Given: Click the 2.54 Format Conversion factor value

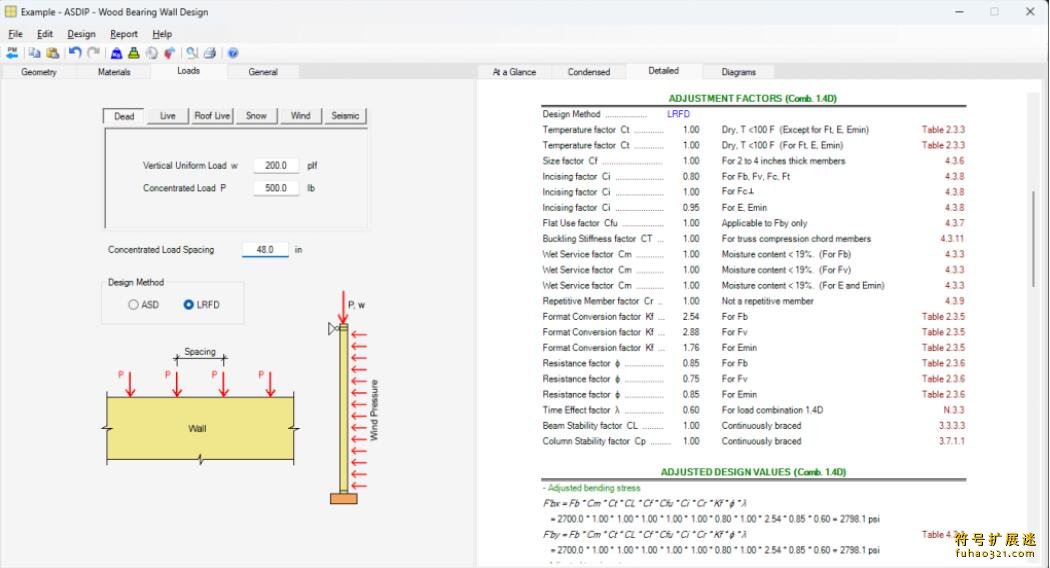Looking at the screenshot, I should (x=691, y=317).
